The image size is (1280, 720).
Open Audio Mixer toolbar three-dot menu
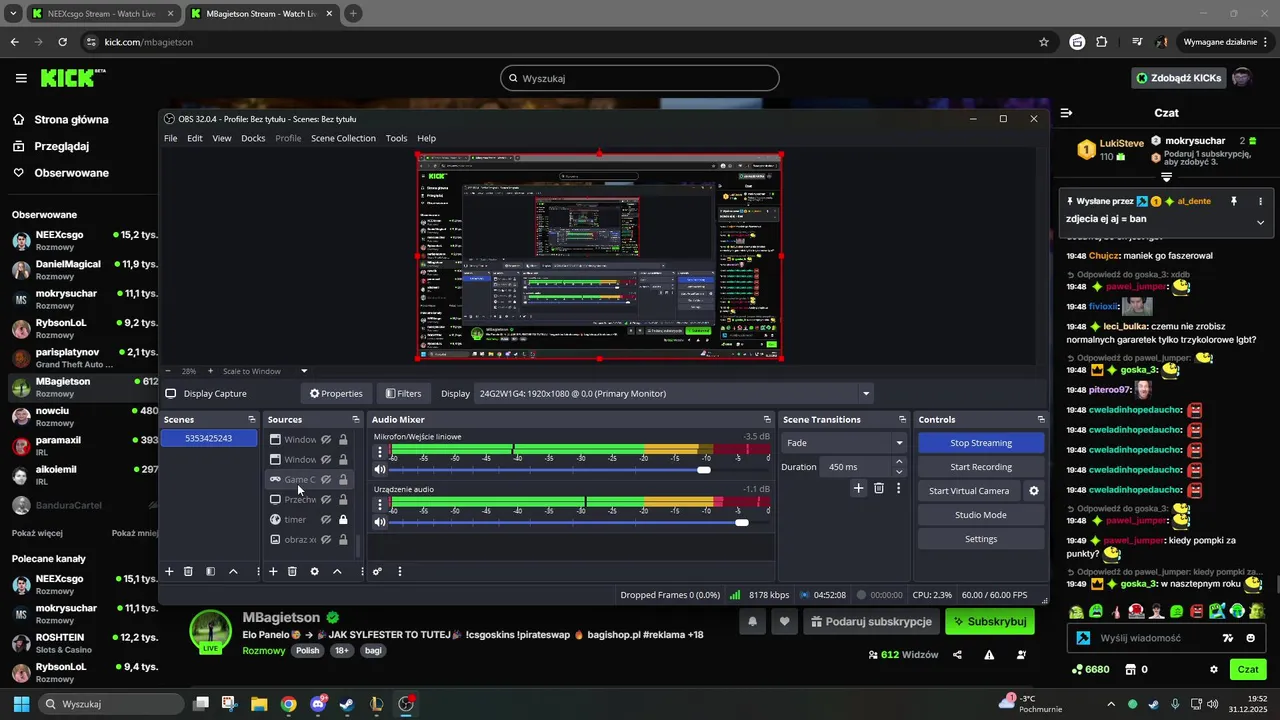click(399, 571)
